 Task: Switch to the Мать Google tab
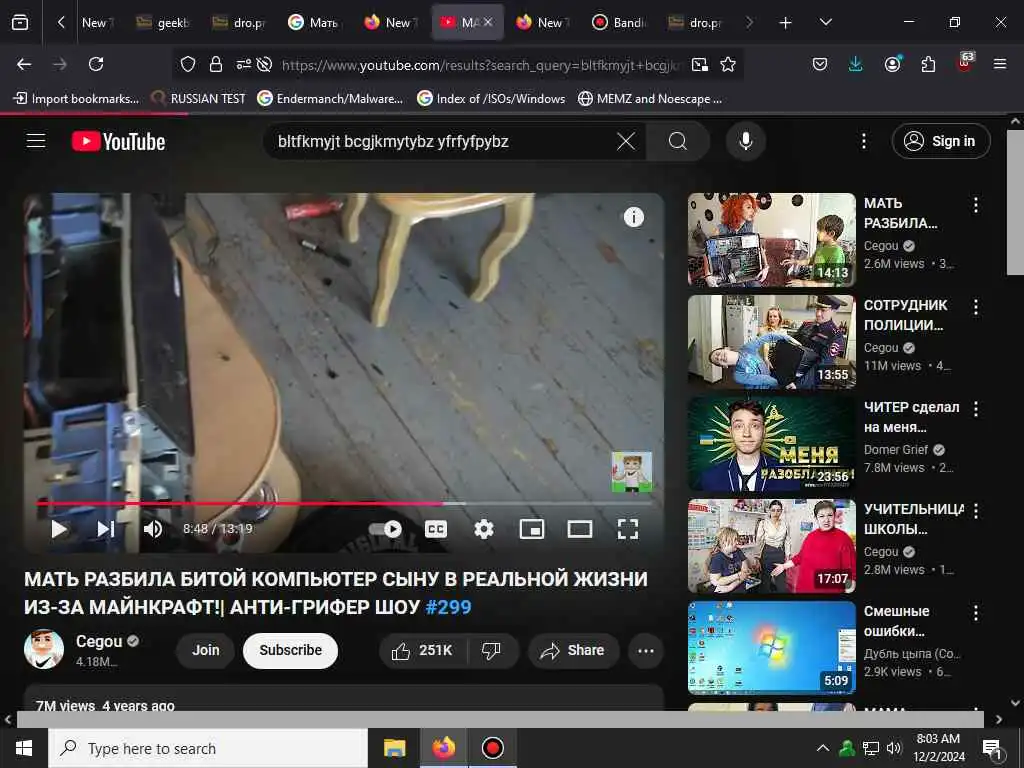(315, 22)
